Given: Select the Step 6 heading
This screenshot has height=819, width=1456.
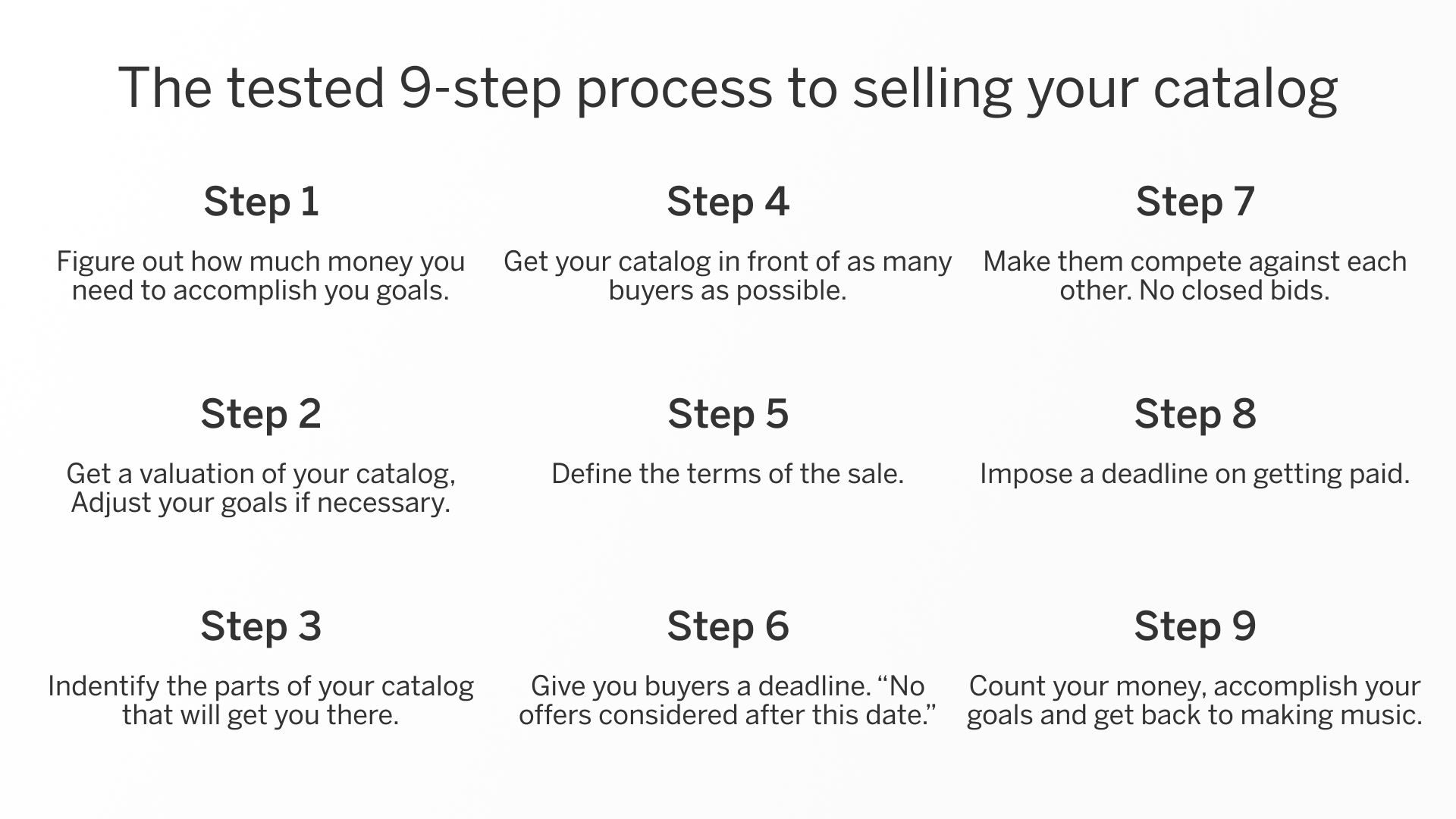Looking at the screenshot, I should click(728, 626).
